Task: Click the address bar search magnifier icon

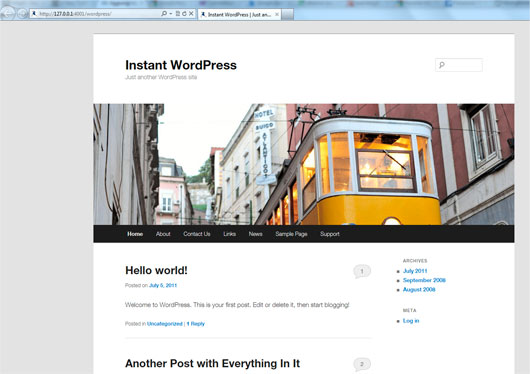Action: point(164,14)
